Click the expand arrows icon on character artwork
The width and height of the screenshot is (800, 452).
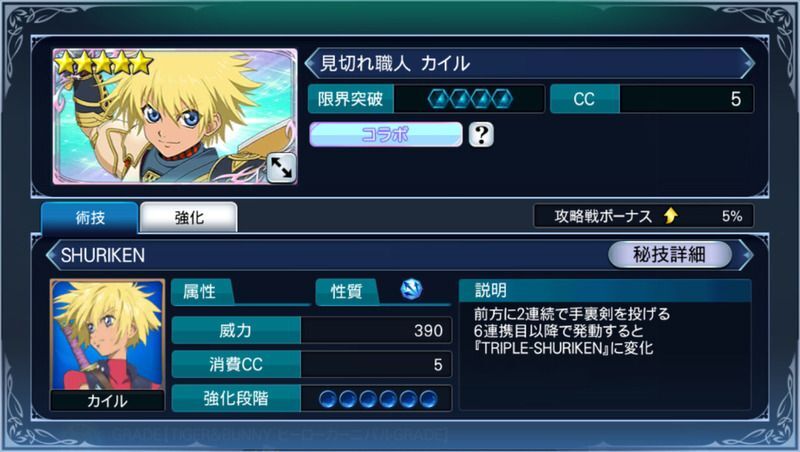point(281,167)
